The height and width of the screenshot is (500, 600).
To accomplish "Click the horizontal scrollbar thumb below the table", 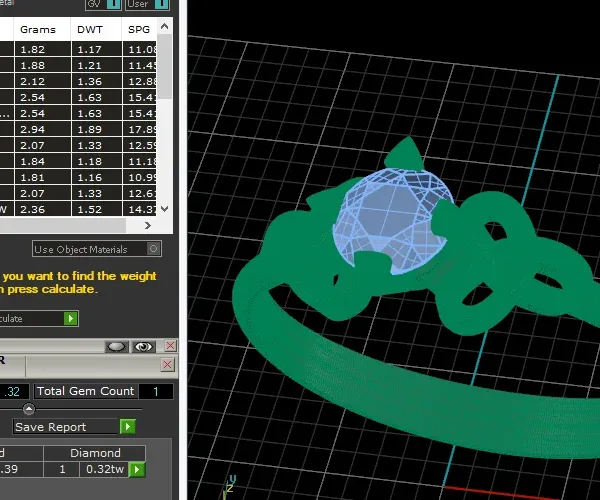I will 61,226.
